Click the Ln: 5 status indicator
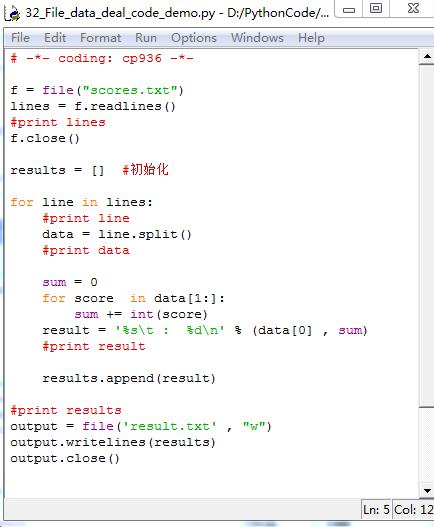Screen dimensions: 434x527 [376, 510]
